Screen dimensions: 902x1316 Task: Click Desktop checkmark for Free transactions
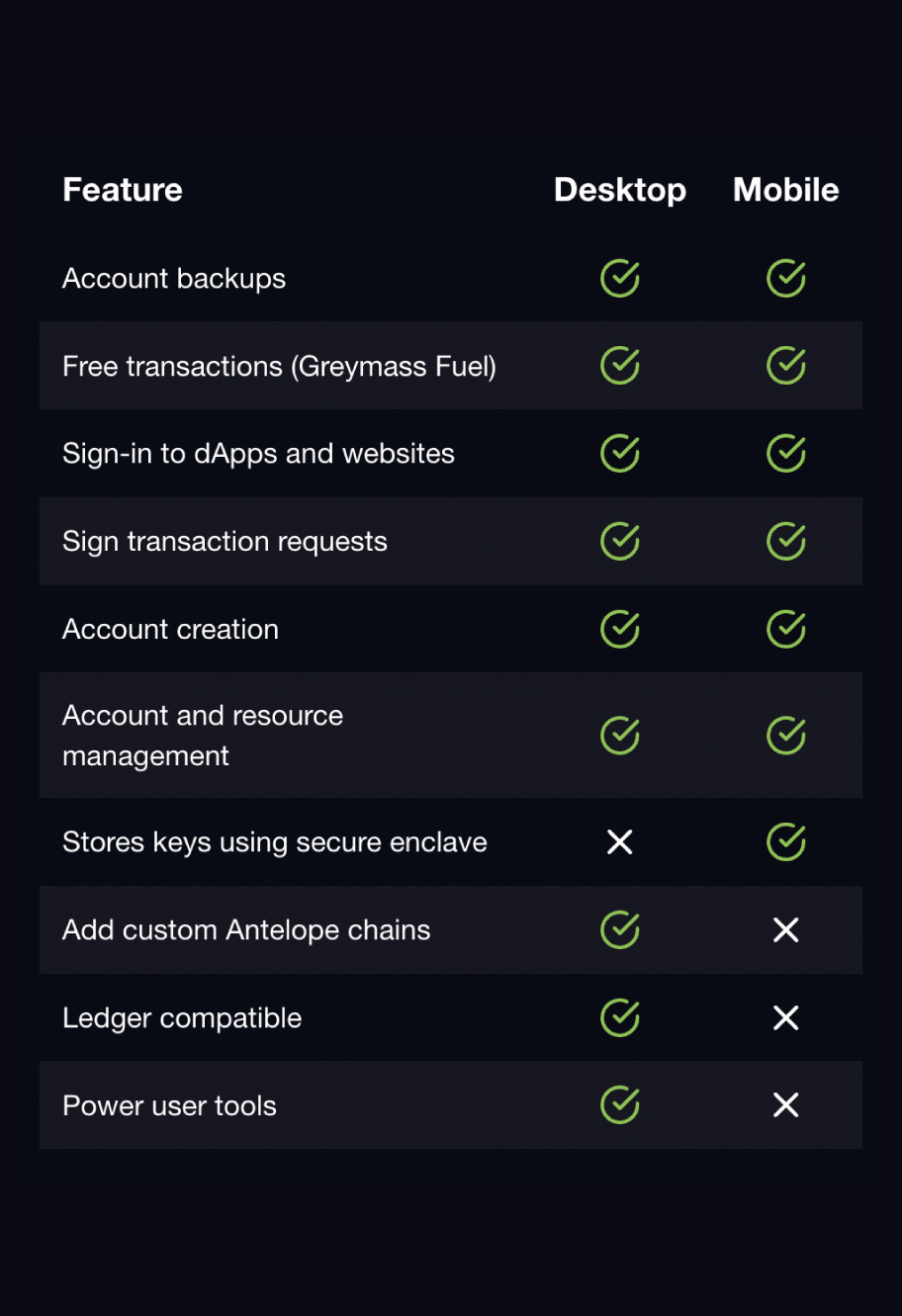point(620,366)
